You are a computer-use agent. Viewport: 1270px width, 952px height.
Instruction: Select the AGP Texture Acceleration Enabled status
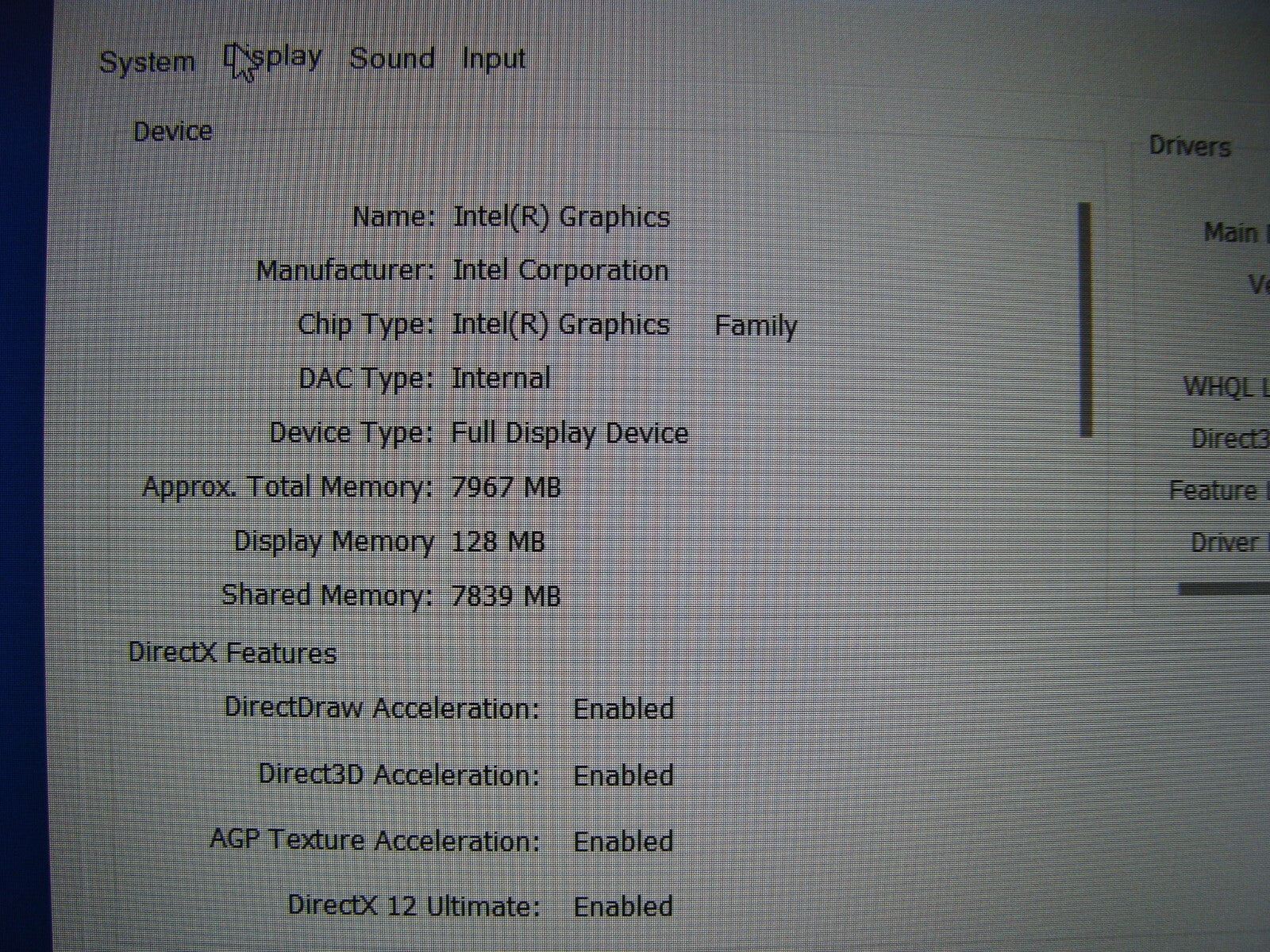click(x=623, y=841)
